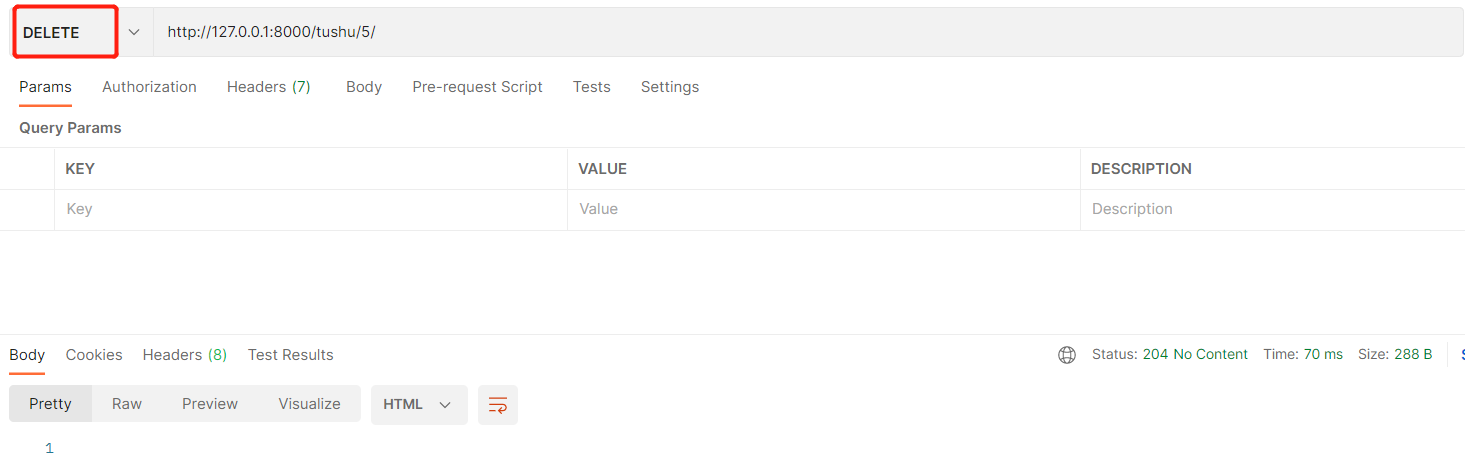
Task: Switch response view to Preview
Action: tap(210, 404)
